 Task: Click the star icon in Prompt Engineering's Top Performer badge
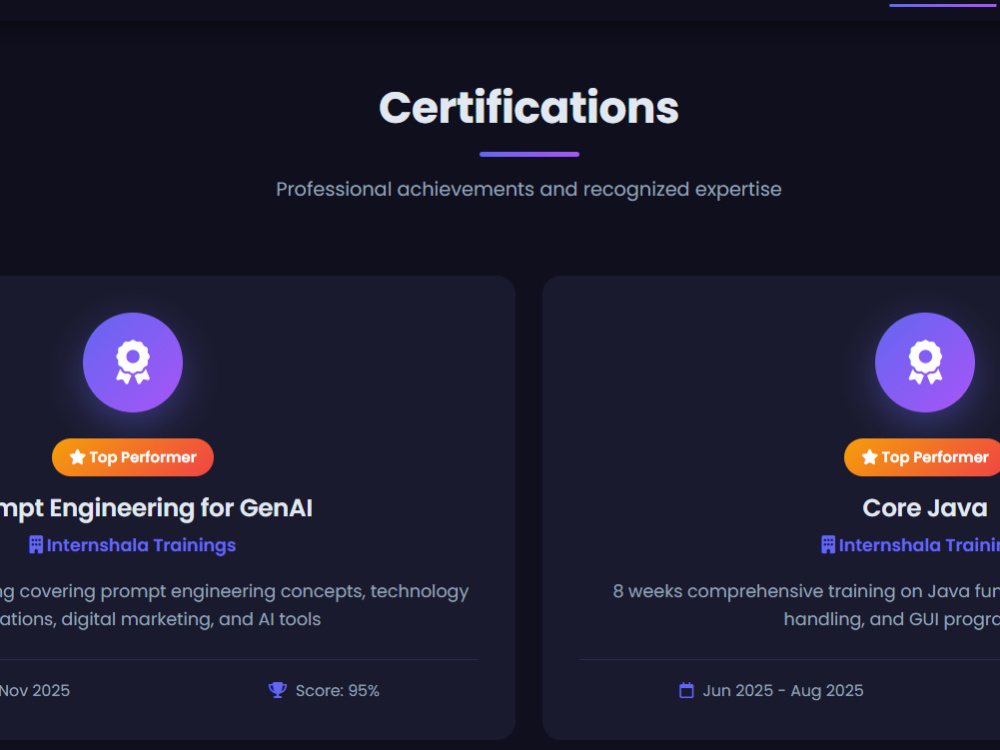(77, 457)
